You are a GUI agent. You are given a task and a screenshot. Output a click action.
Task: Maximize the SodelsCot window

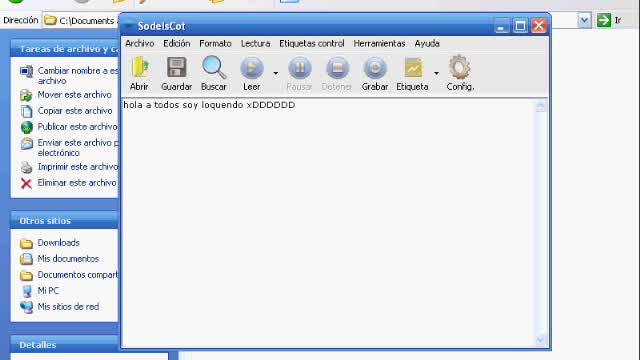click(x=520, y=26)
